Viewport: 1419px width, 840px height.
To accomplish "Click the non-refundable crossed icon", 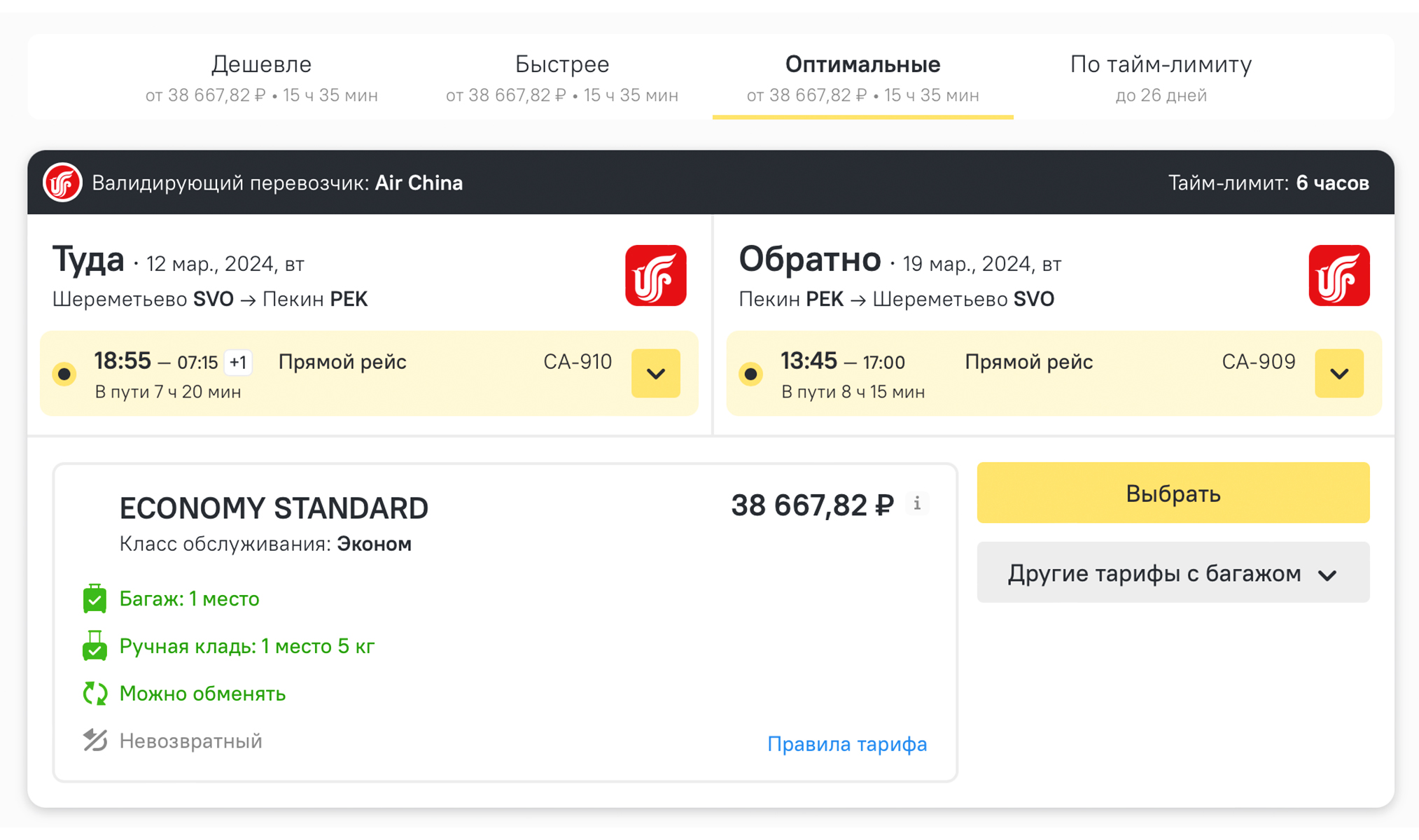I will [95, 741].
